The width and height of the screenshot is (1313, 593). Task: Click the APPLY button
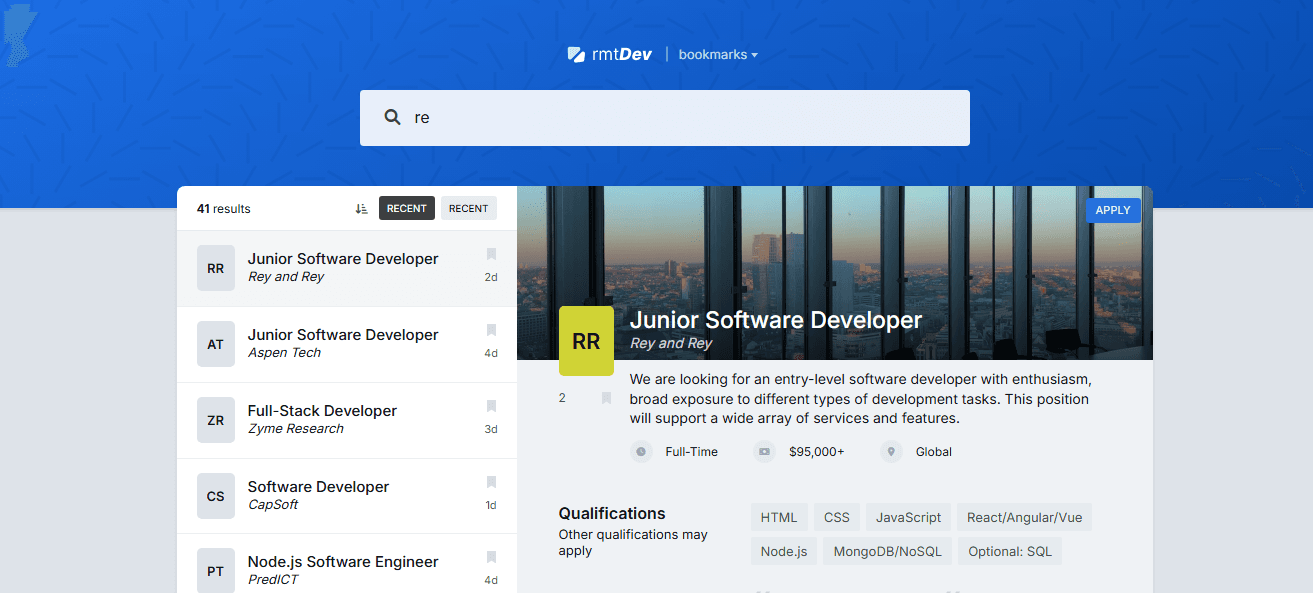[x=1113, y=210]
